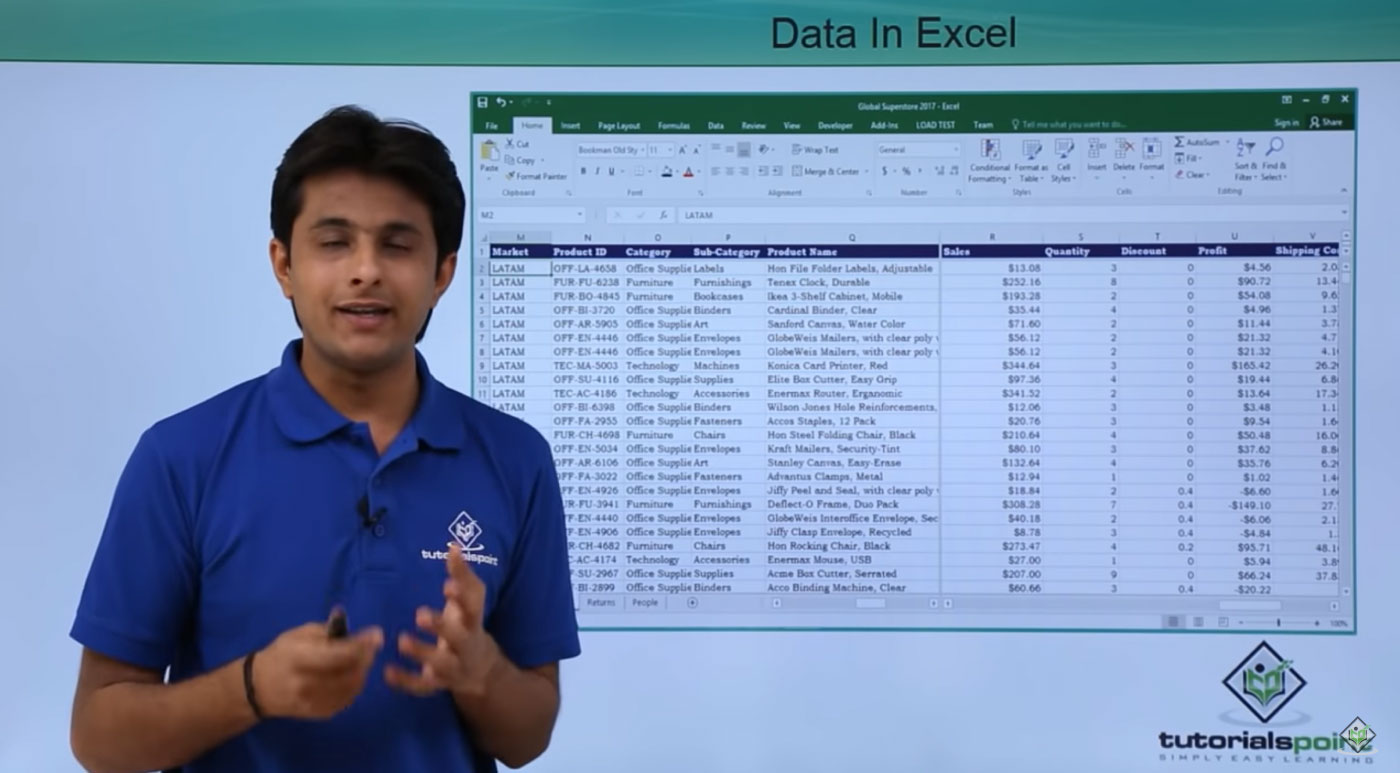
Task: Toggle bold formatting in Font group
Action: [584, 172]
